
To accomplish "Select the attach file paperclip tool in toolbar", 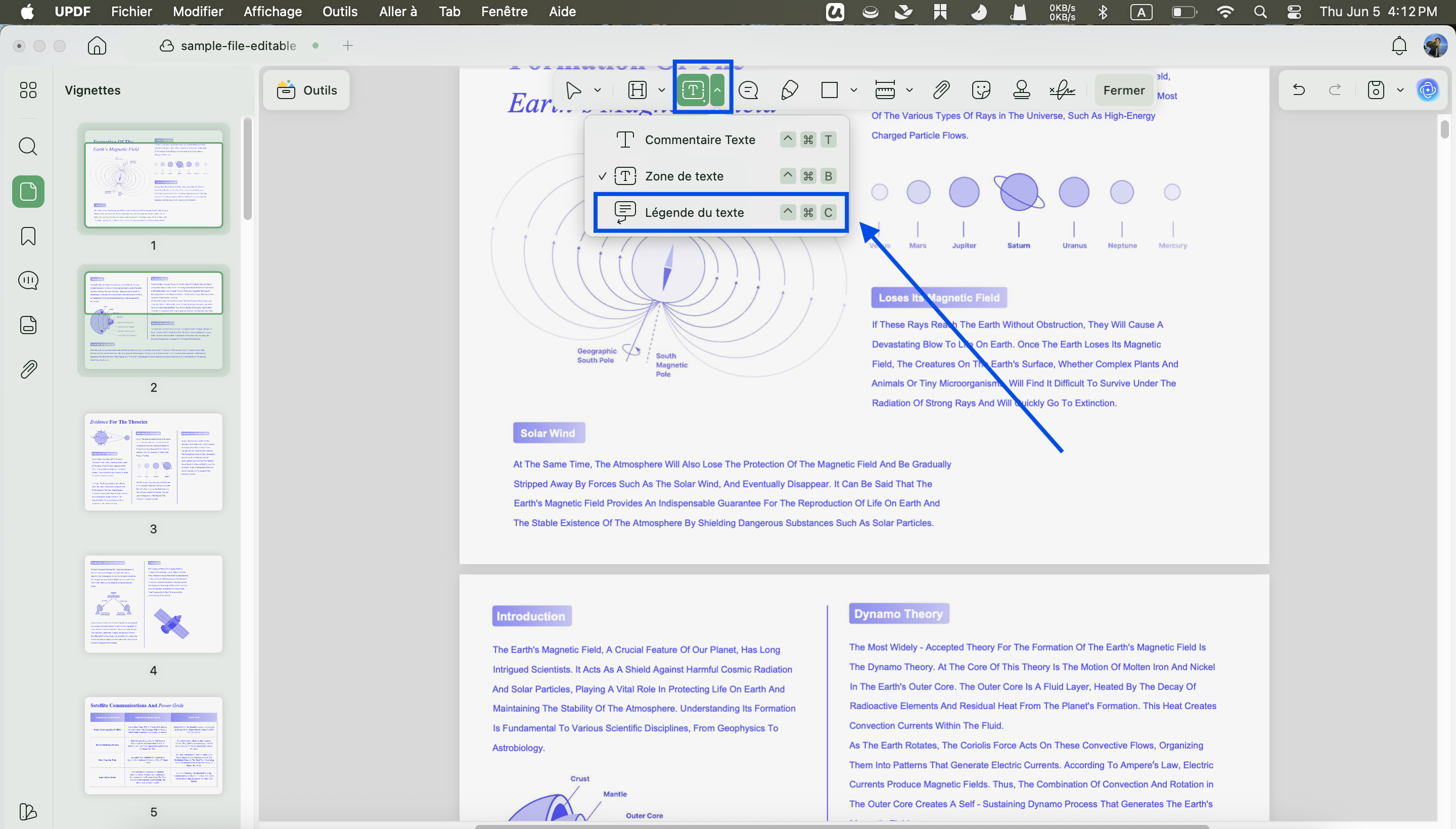I will pyautogui.click(x=941, y=90).
